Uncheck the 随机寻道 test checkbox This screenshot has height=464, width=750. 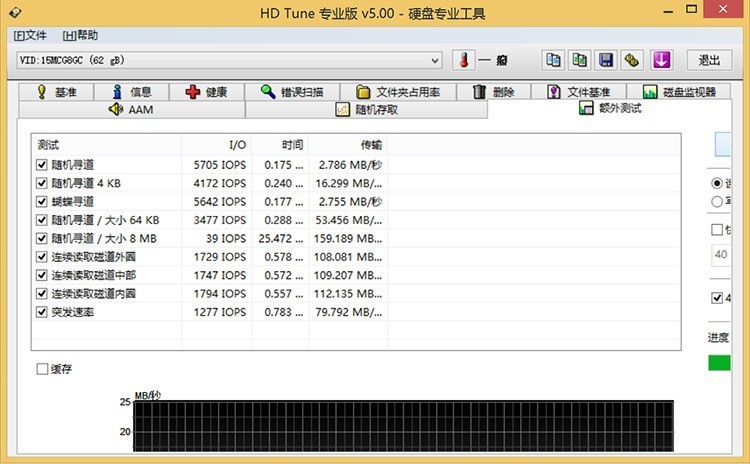(42, 165)
